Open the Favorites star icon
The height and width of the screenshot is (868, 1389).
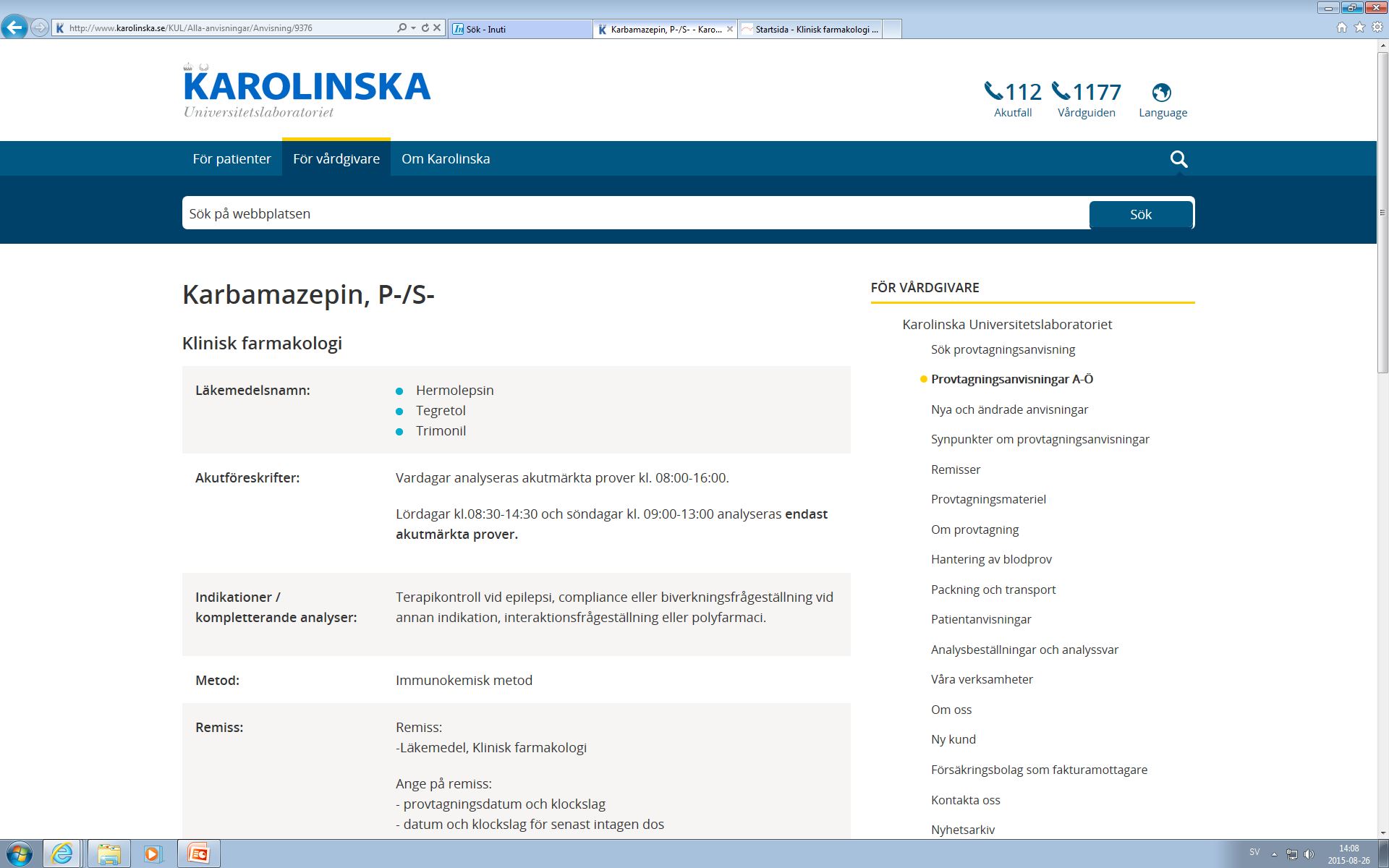1359,27
